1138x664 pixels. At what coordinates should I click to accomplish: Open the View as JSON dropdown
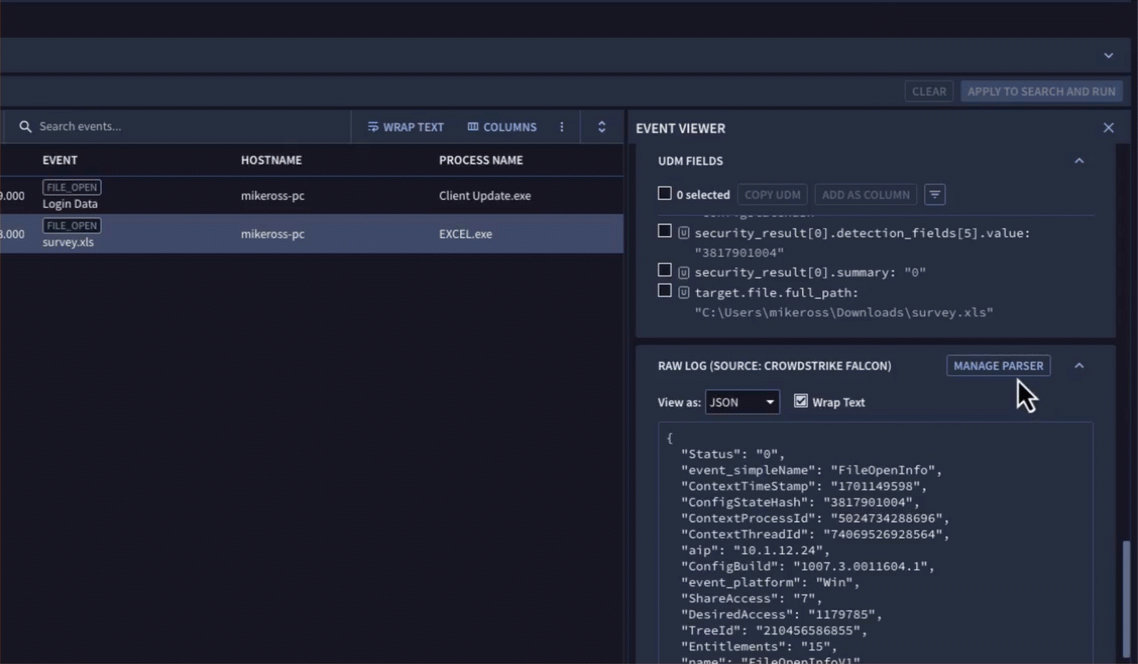pyautogui.click(x=742, y=402)
